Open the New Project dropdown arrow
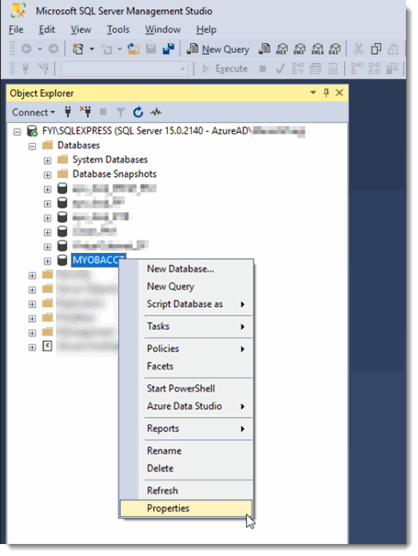The image size is (418, 556). coord(92,49)
